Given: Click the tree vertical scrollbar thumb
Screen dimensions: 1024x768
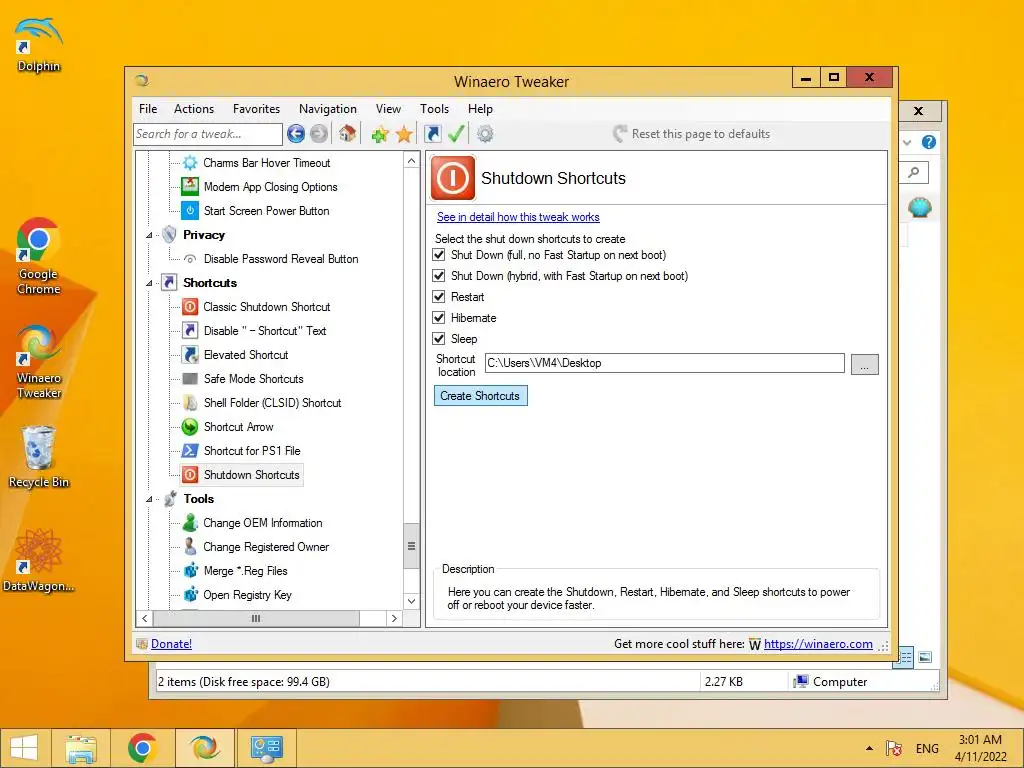Looking at the screenshot, I should (411, 546).
